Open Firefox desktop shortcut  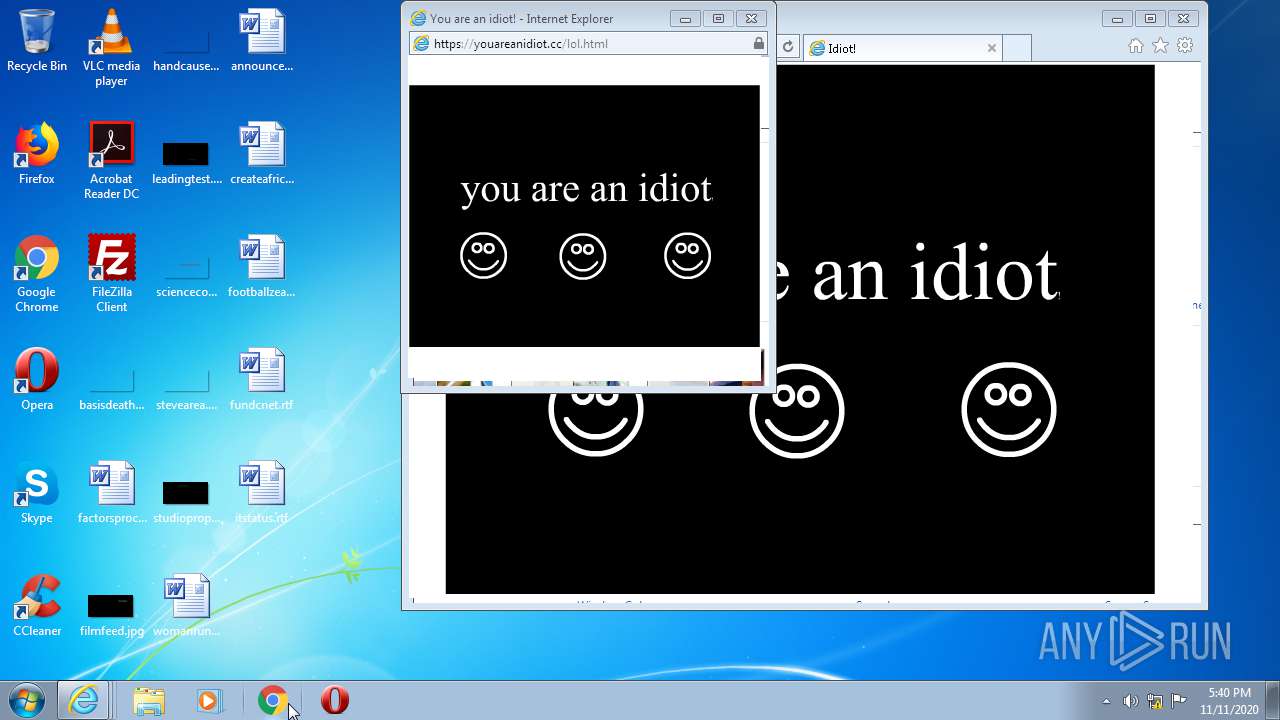tap(37, 153)
